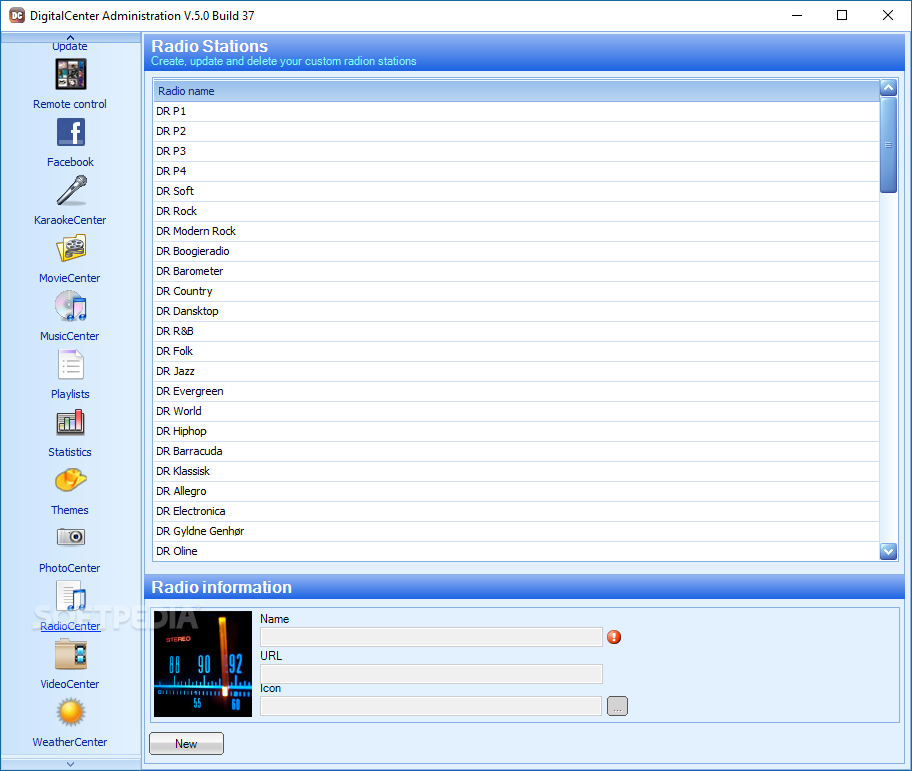The height and width of the screenshot is (771, 912).
Task: Open the WeatherCenter sun icon
Action: point(71,712)
